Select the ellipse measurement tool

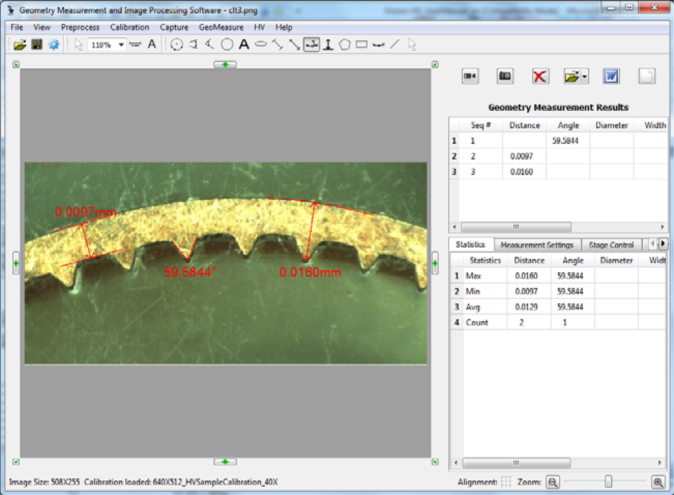[261, 44]
